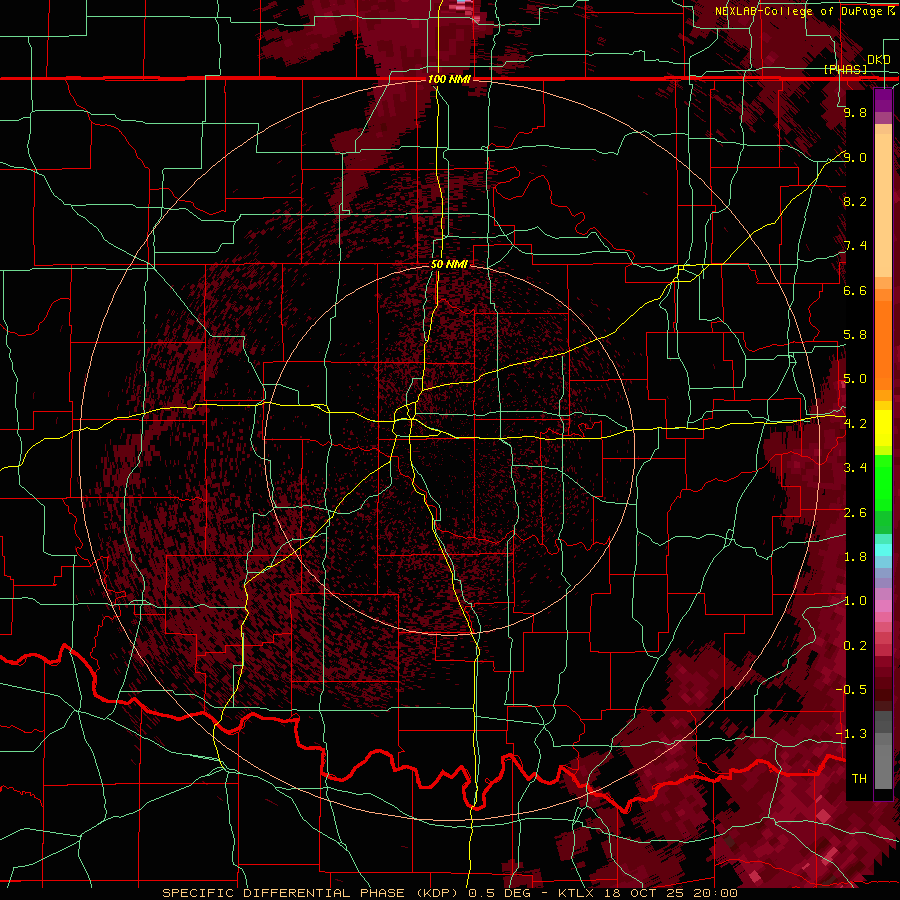The image size is (900, 900).
Task: Click the cyan band of the color bar
Action: coord(883,550)
